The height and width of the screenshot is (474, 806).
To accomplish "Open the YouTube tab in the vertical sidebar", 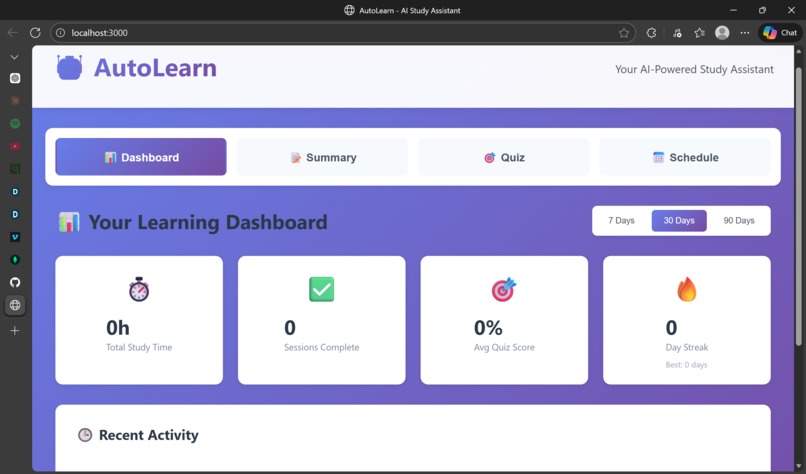I will pyautogui.click(x=15, y=146).
